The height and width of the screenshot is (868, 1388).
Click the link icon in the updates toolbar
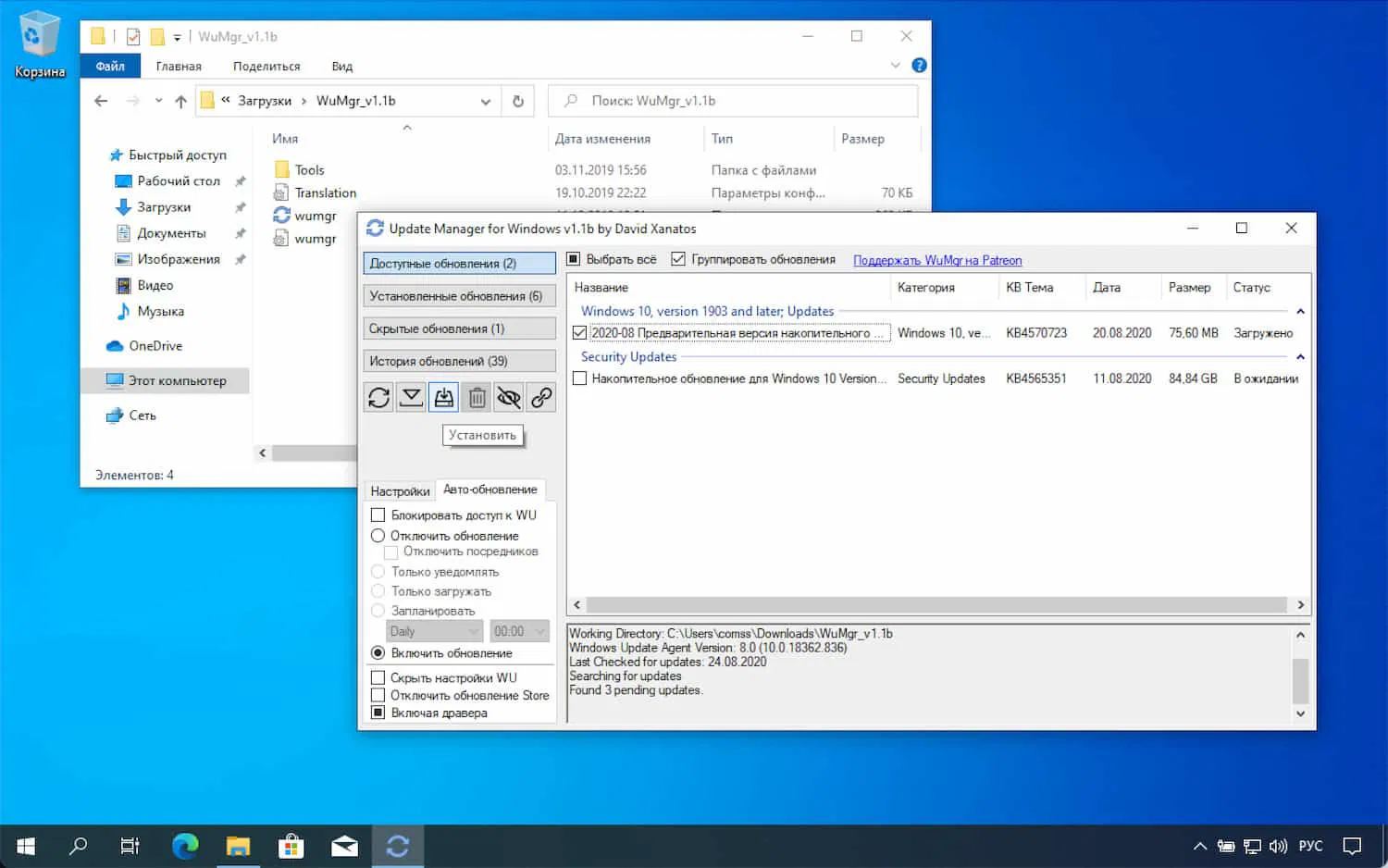541,397
